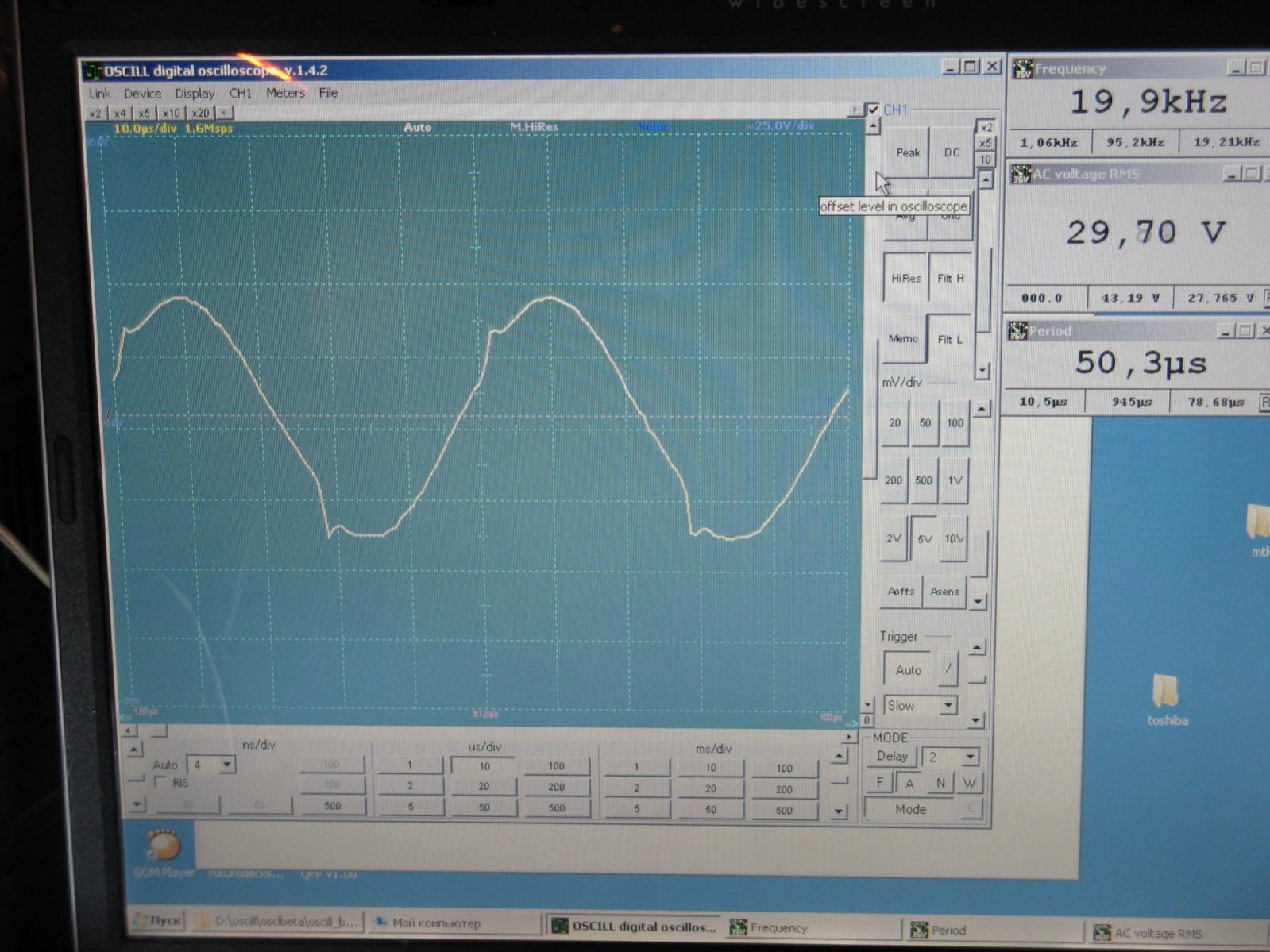Click the Frequency meter window icon

[1023, 68]
